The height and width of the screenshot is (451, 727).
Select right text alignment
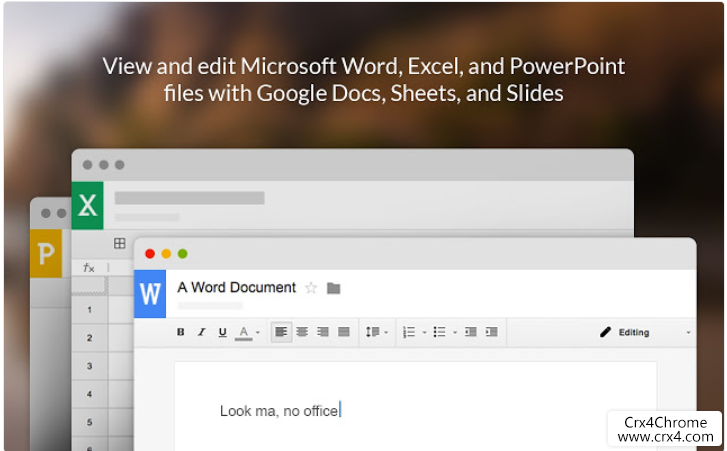coord(323,332)
